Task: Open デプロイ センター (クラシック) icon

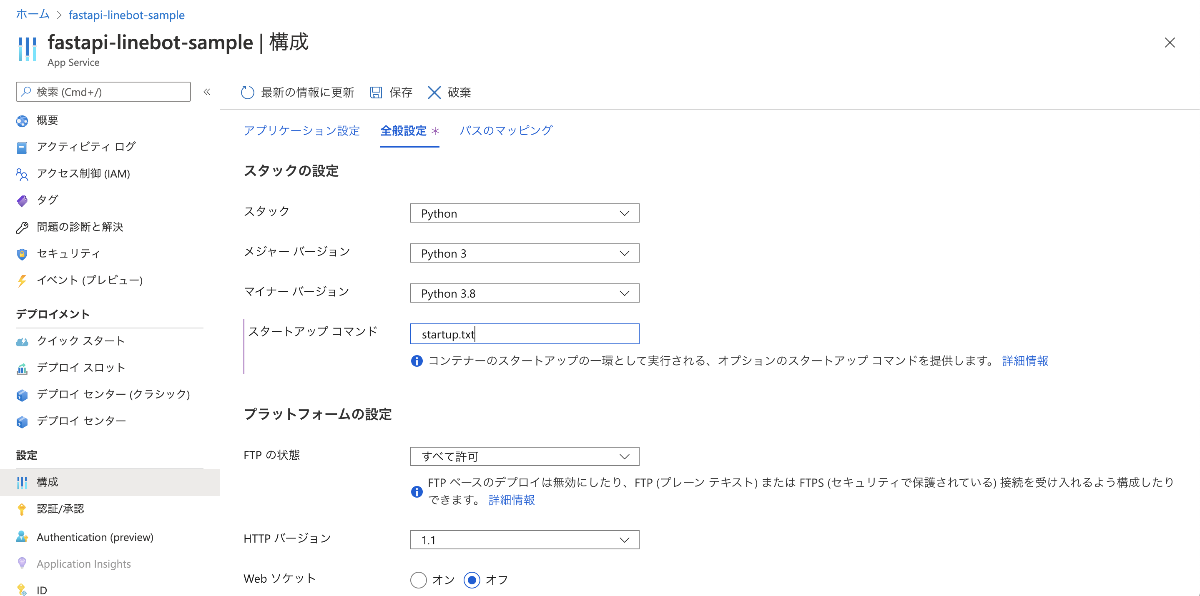Action: point(22,394)
